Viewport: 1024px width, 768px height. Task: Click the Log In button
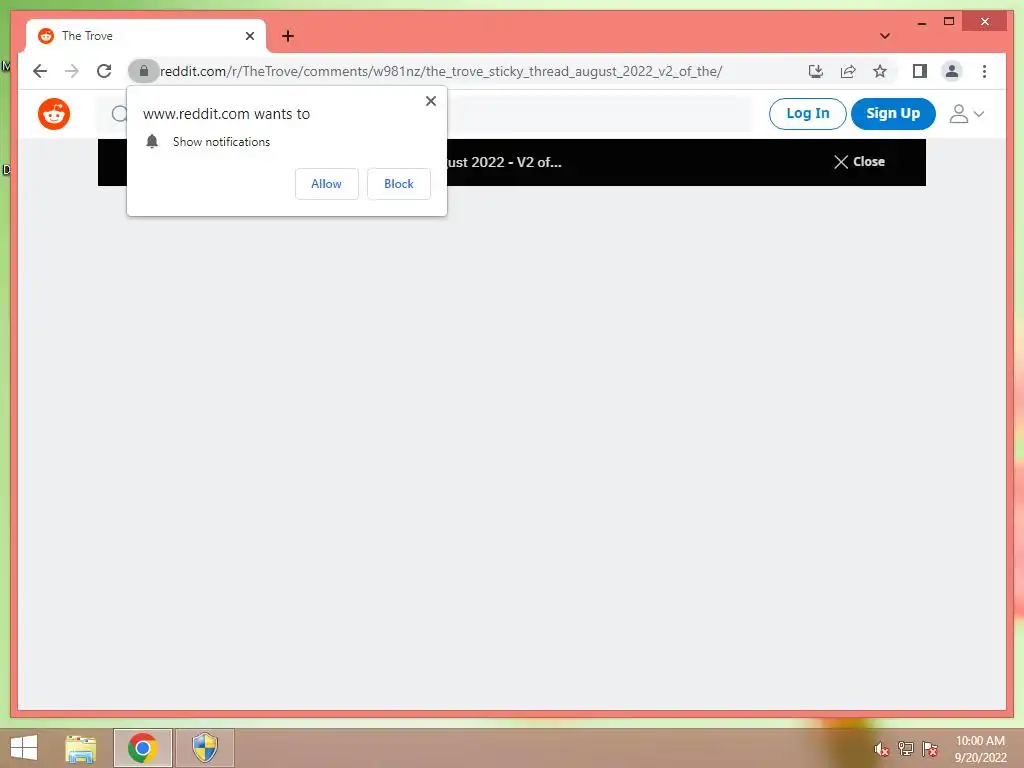pos(807,114)
